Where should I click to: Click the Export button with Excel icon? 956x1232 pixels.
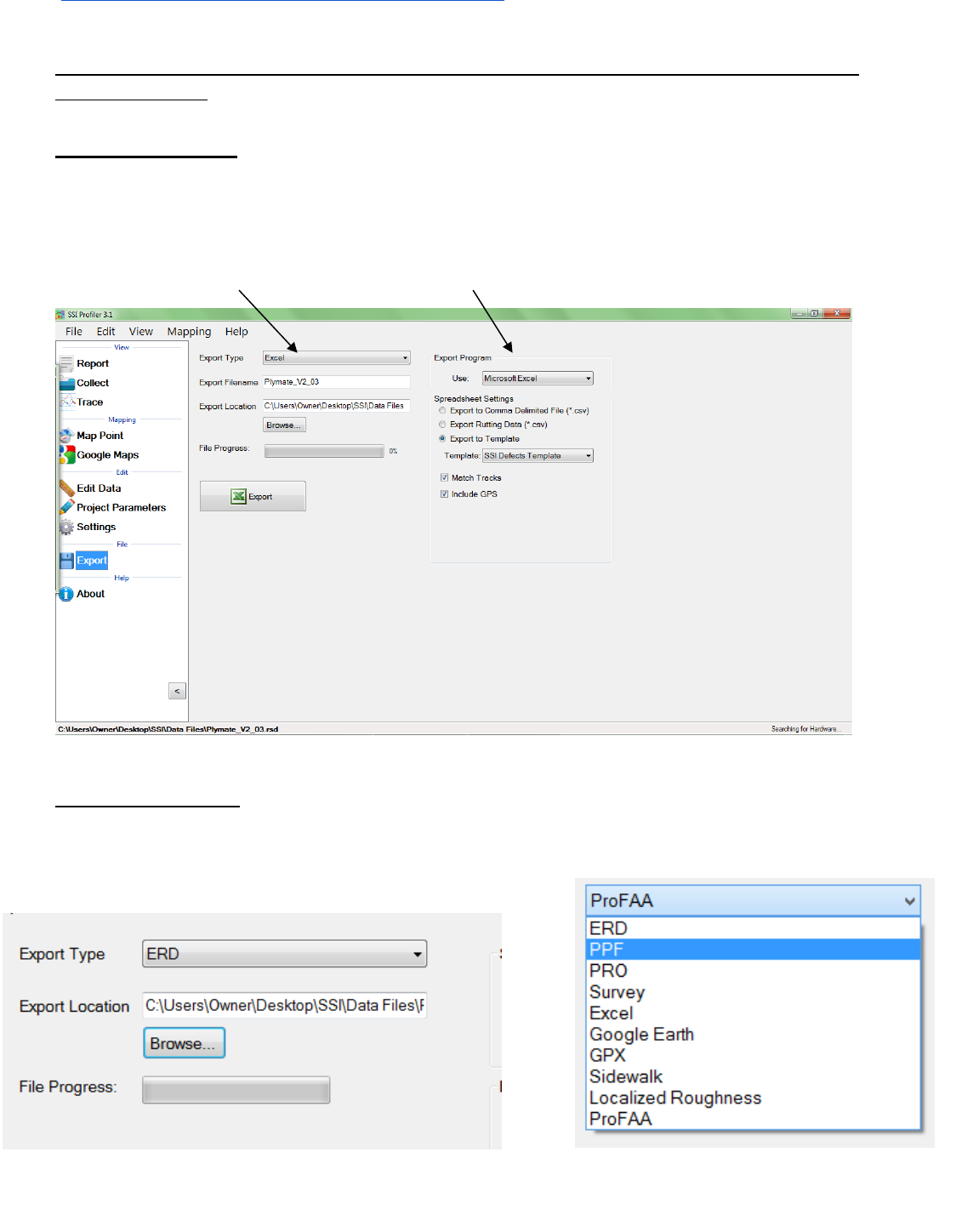253,497
